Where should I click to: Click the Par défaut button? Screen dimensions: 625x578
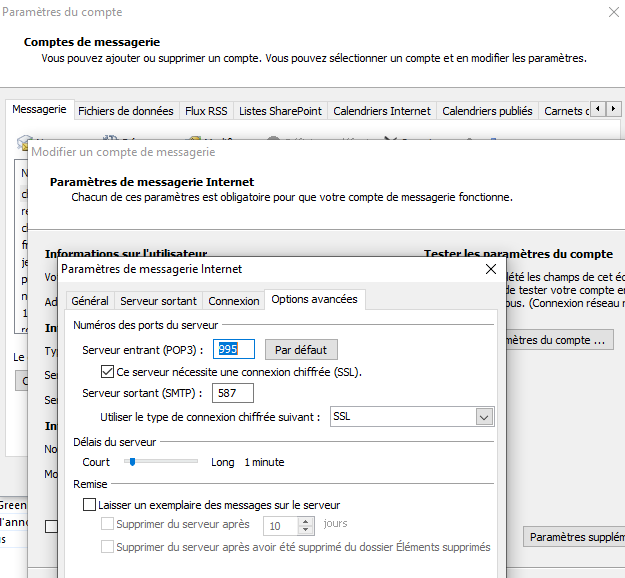coord(301,350)
